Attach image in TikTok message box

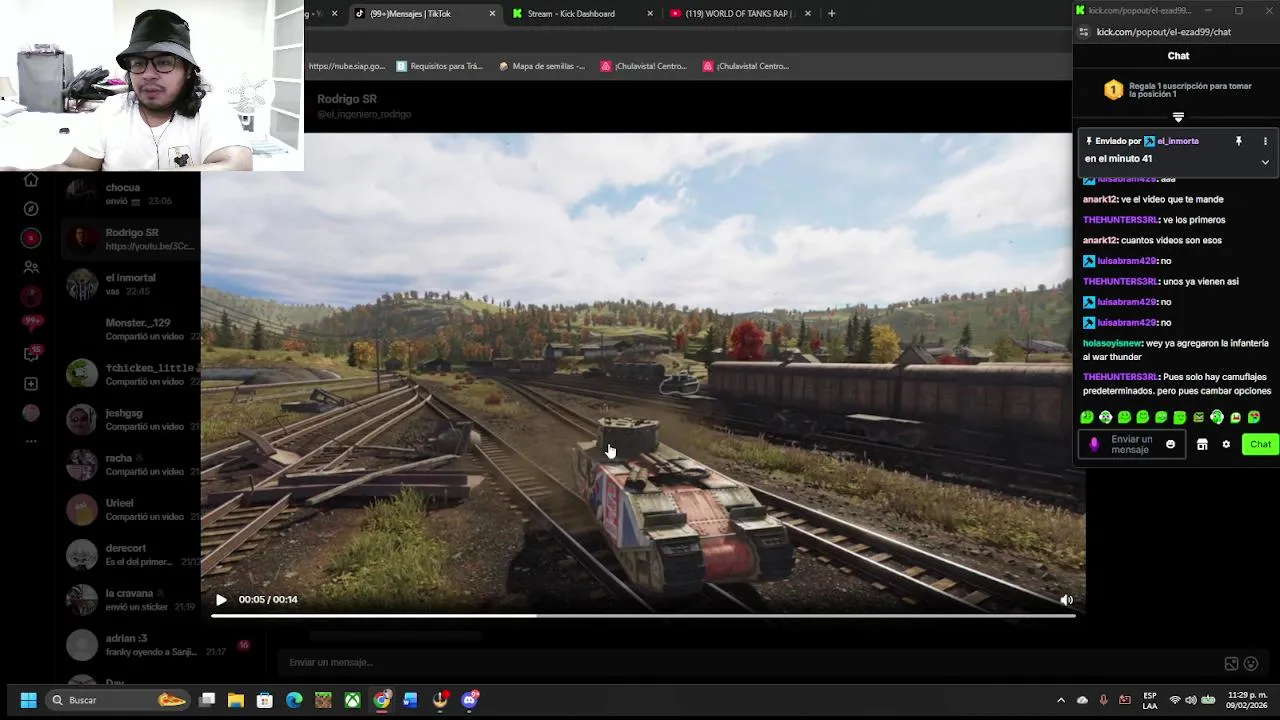(x=1231, y=663)
